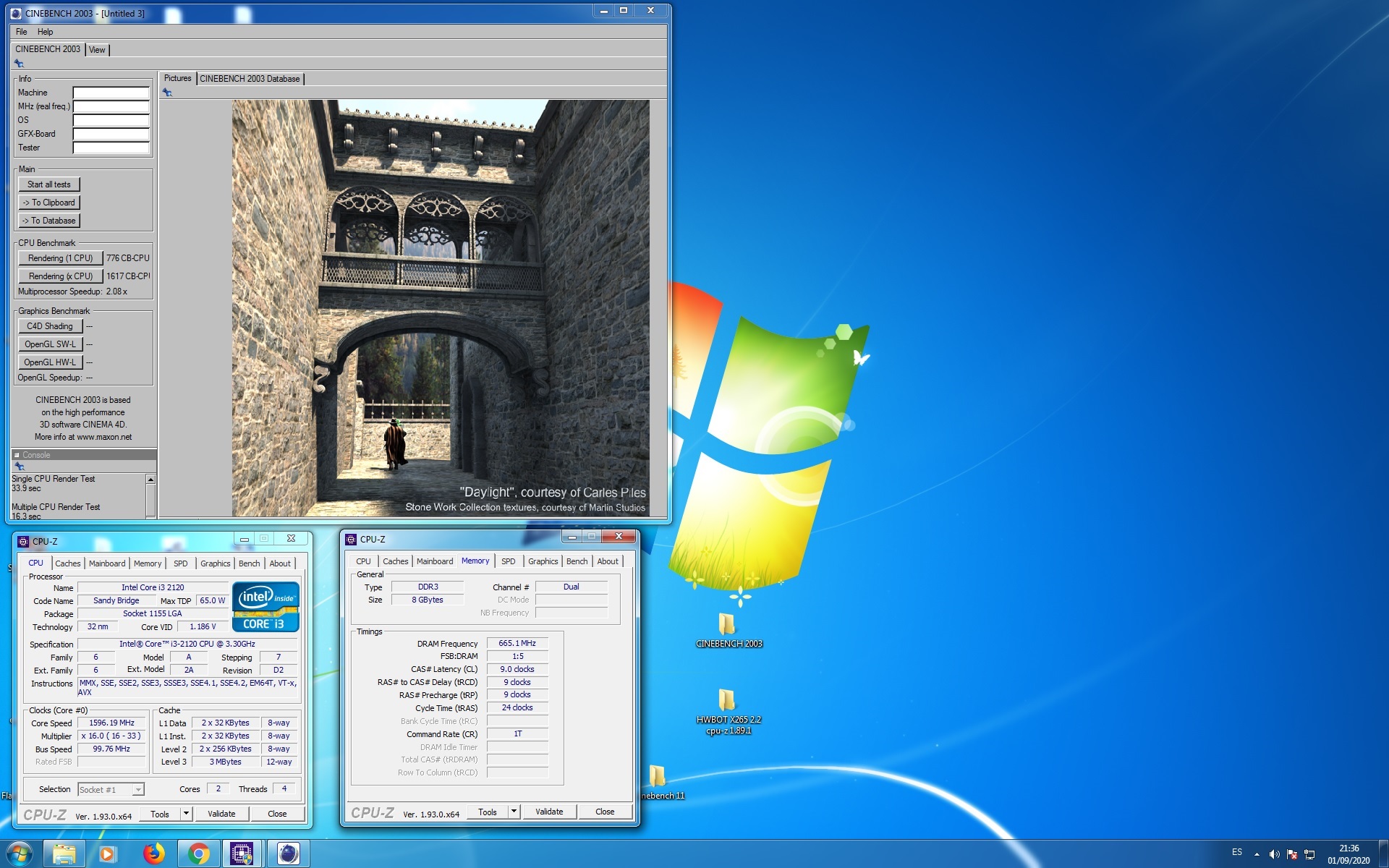Click the taskbar clock 21:36

coord(1348,848)
